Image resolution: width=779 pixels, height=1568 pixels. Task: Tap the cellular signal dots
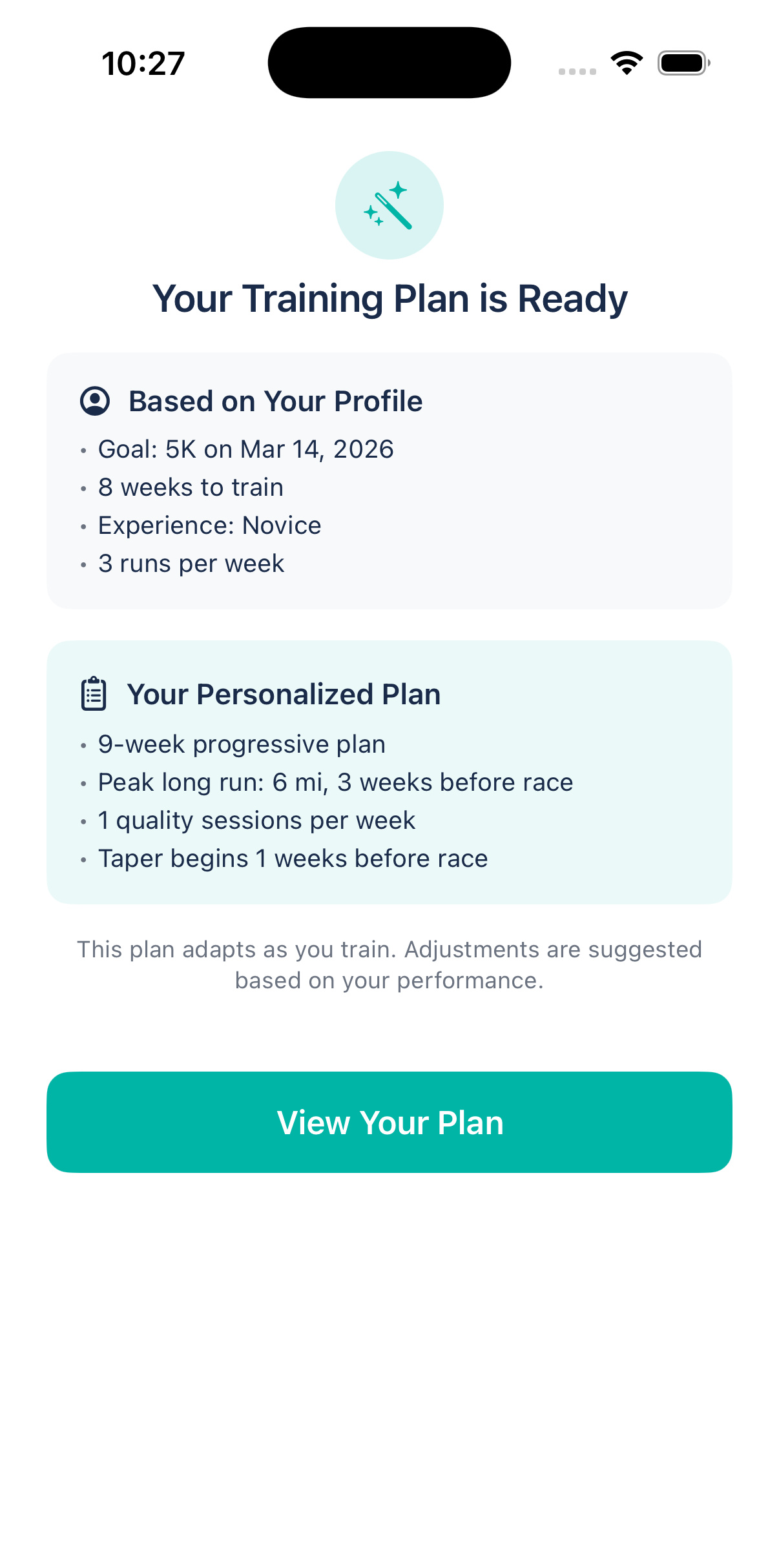[577, 71]
